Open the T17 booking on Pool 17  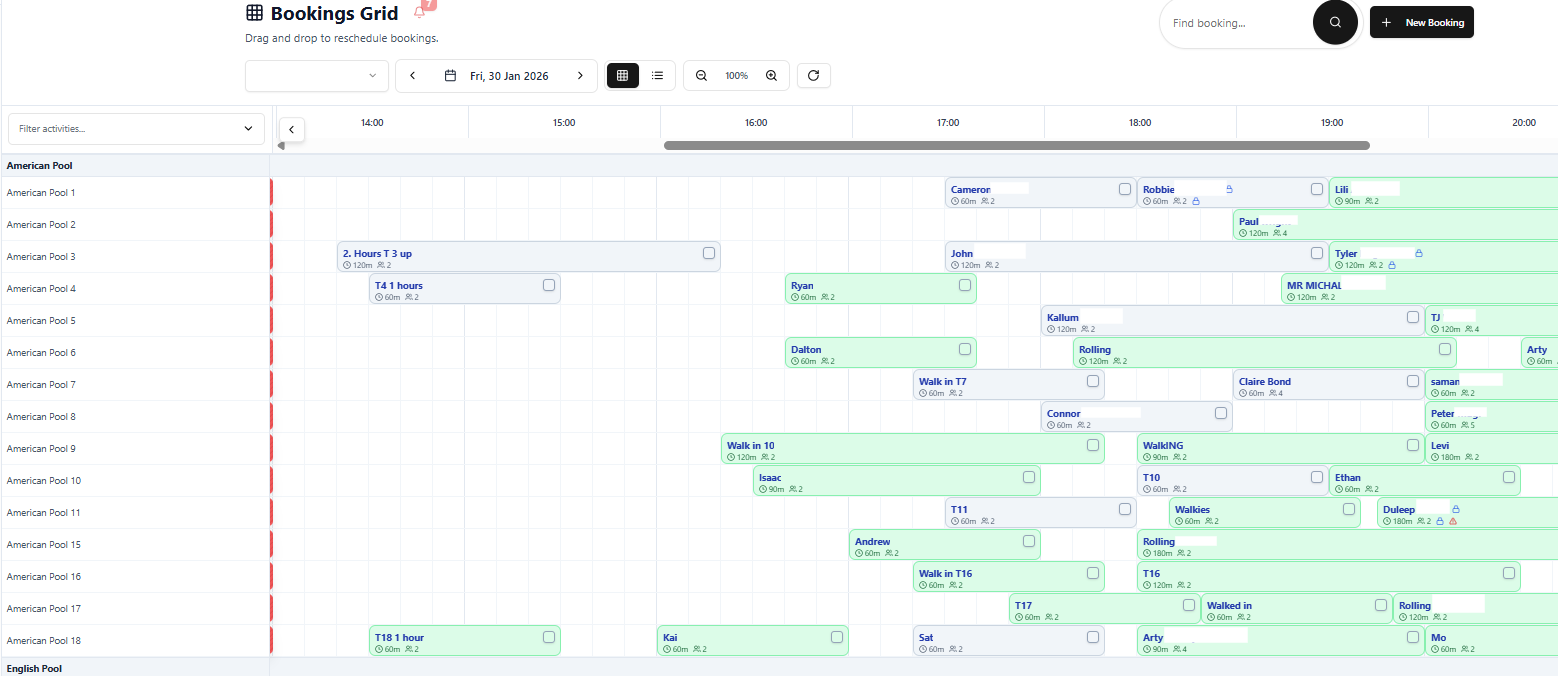(x=1104, y=609)
